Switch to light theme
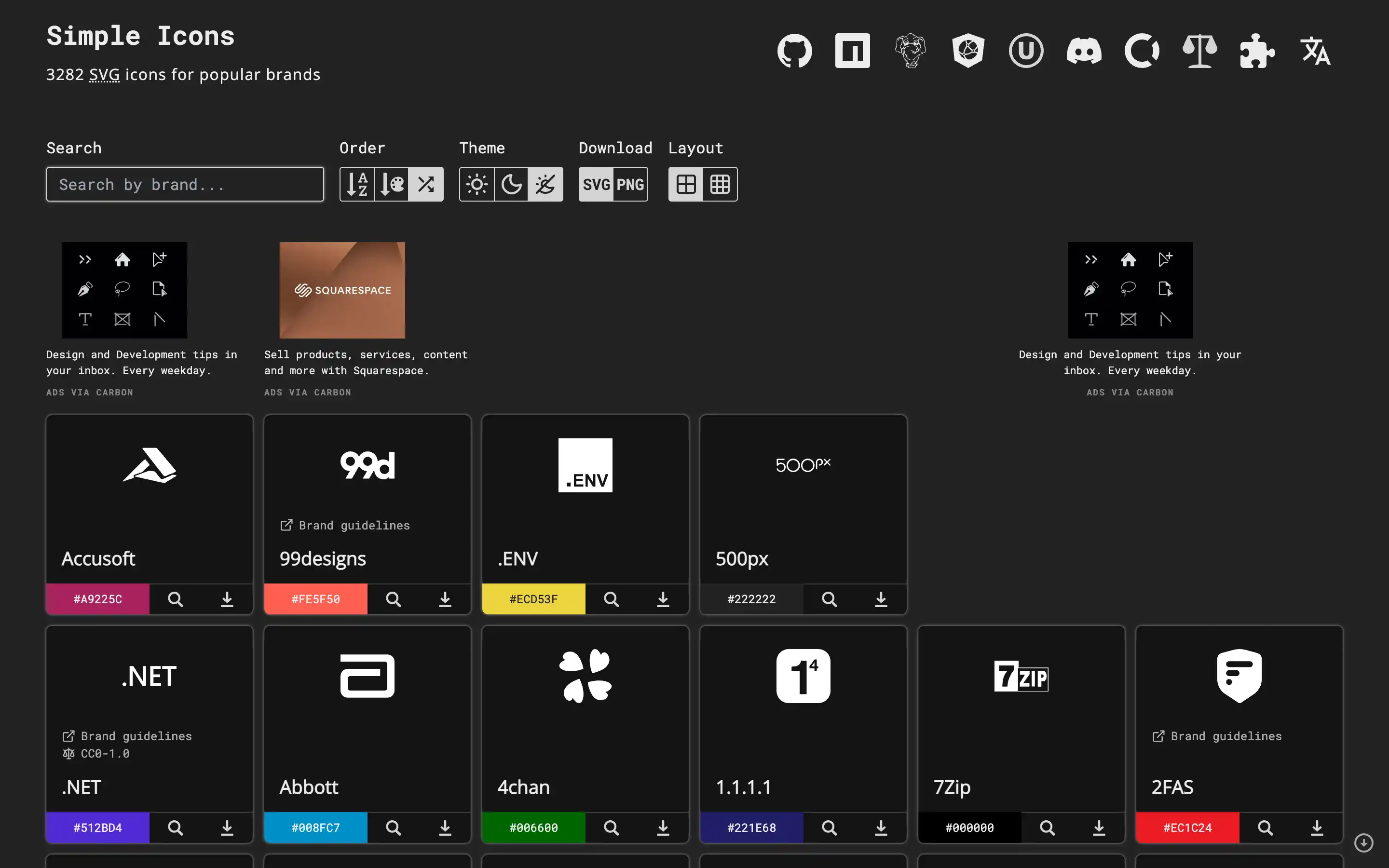The image size is (1389, 868). click(477, 184)
